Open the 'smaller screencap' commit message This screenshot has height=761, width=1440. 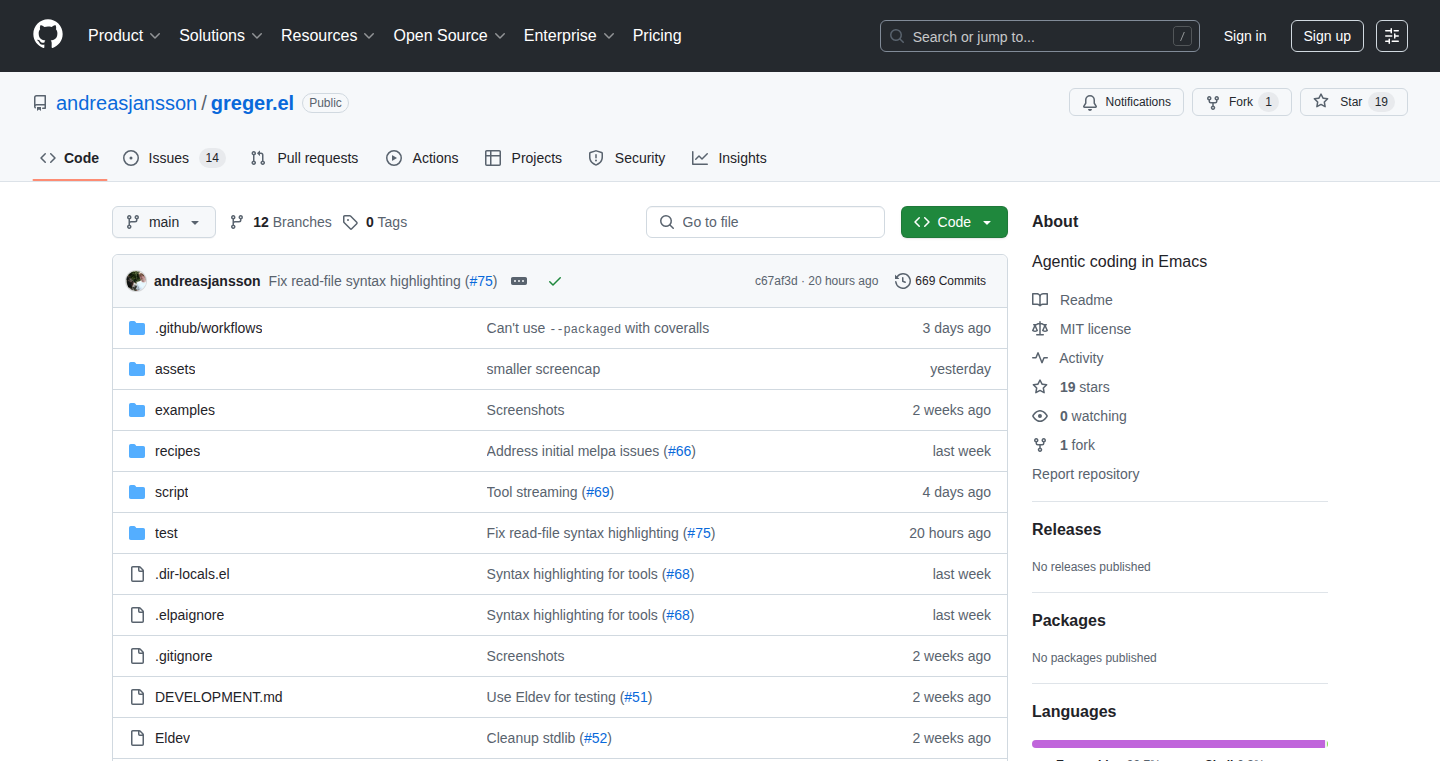click(543, 369)
